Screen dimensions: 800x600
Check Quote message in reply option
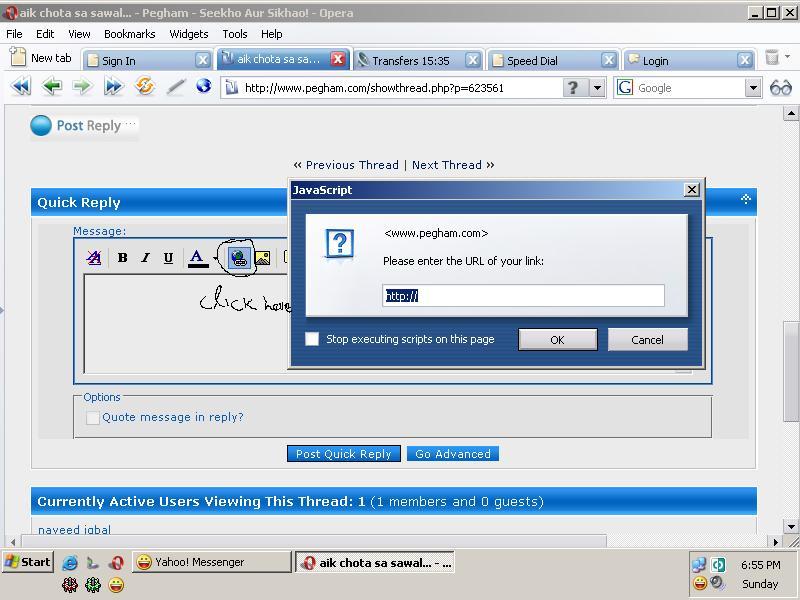(x=93, y=418)
